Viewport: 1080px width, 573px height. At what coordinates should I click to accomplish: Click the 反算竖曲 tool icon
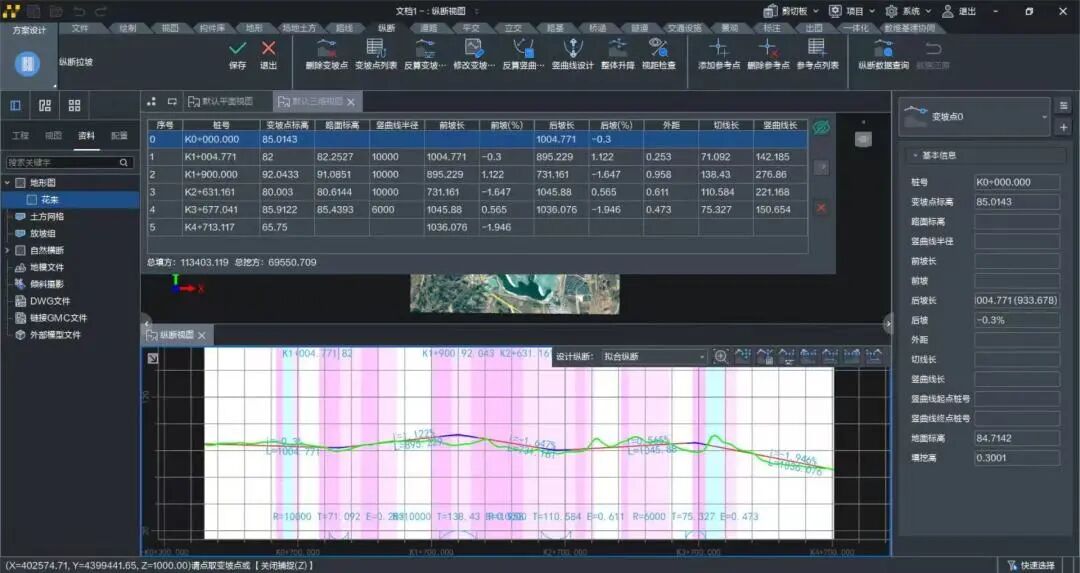point(523,48)
